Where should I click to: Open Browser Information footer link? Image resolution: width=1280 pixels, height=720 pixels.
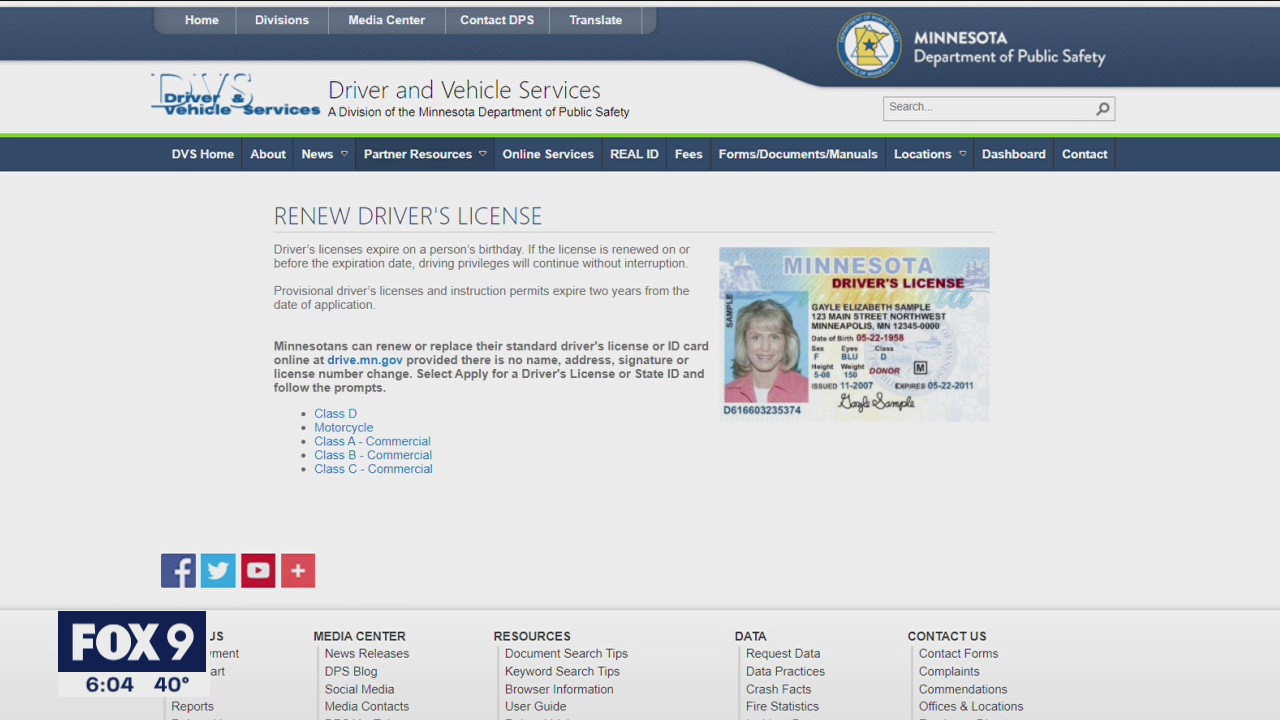[x=559, y=689]
